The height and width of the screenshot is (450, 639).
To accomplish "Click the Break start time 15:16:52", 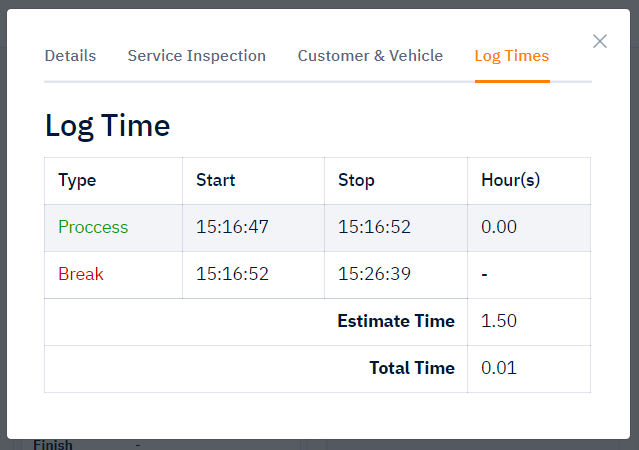I will (232, 274).
